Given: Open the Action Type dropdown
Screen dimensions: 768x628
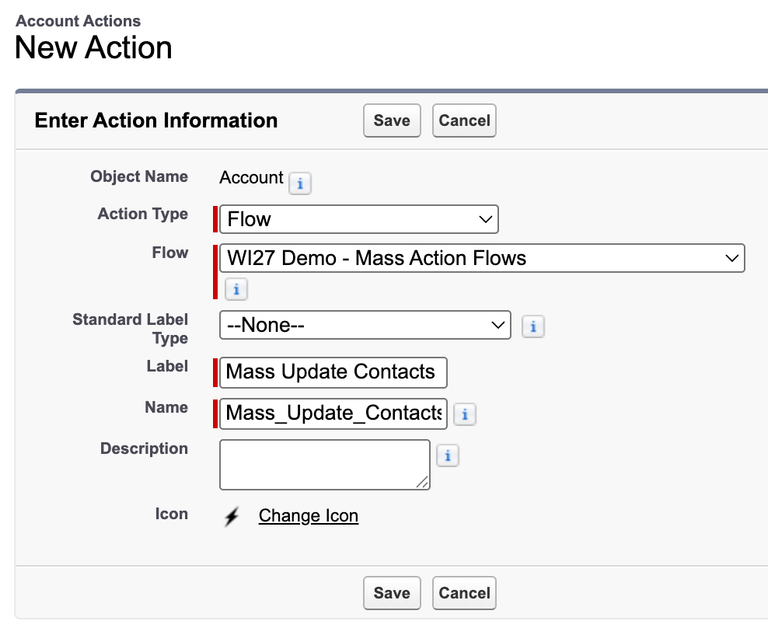Looking at the screenshot, I should tap(359, 219).
